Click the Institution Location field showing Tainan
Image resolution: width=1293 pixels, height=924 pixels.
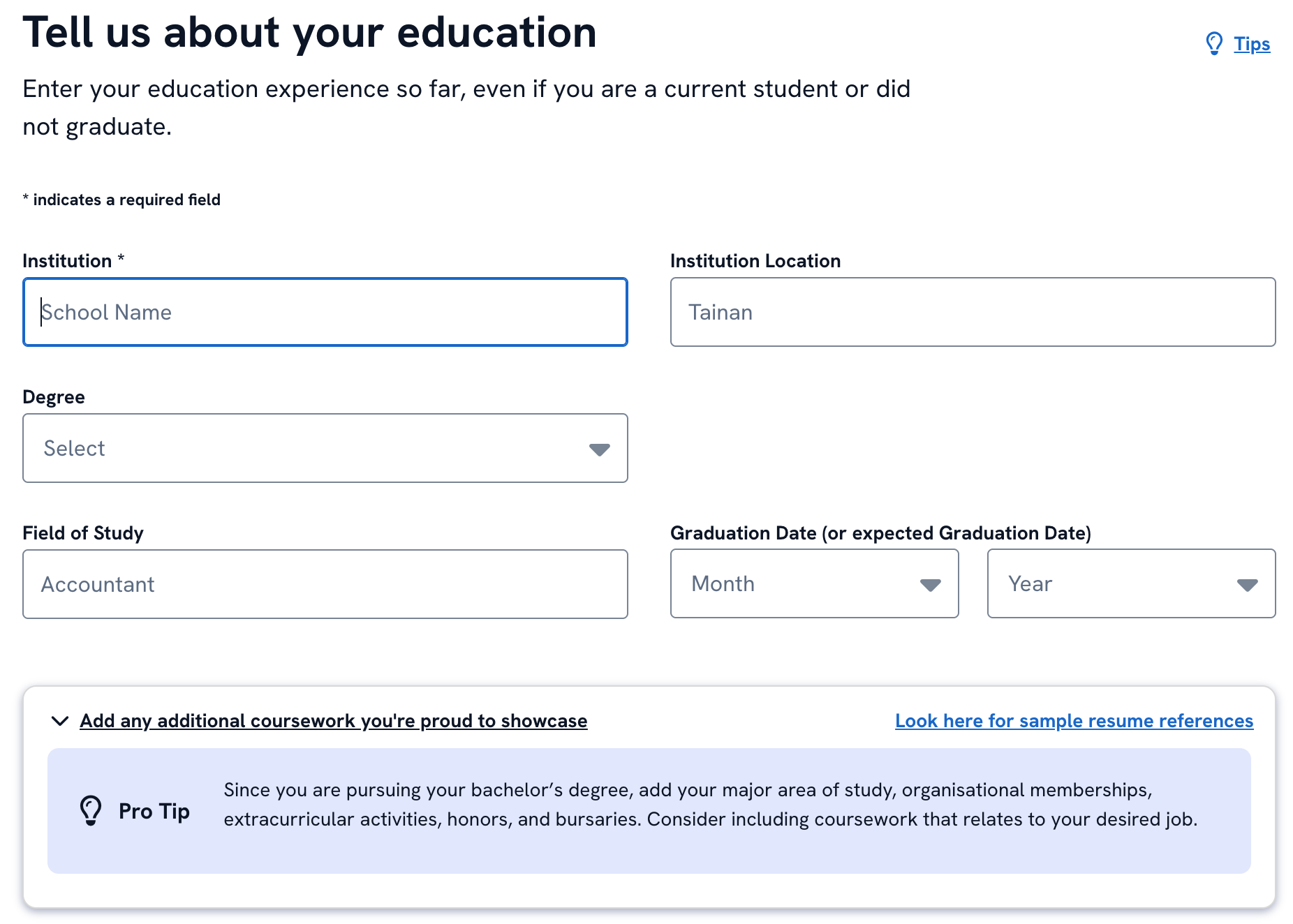point(973,312)
